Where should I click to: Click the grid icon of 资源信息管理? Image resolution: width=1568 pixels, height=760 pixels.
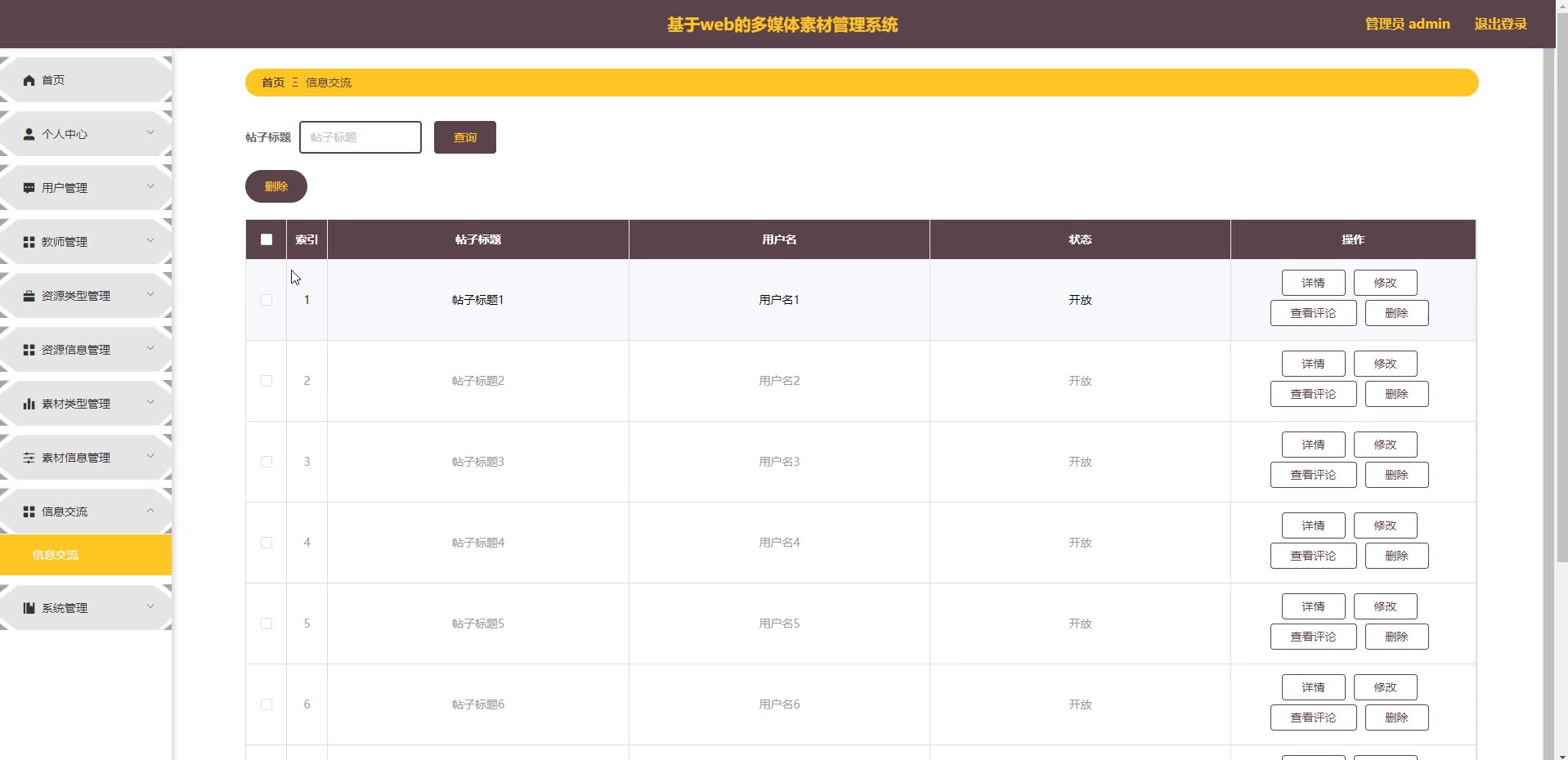pos(29,350)
